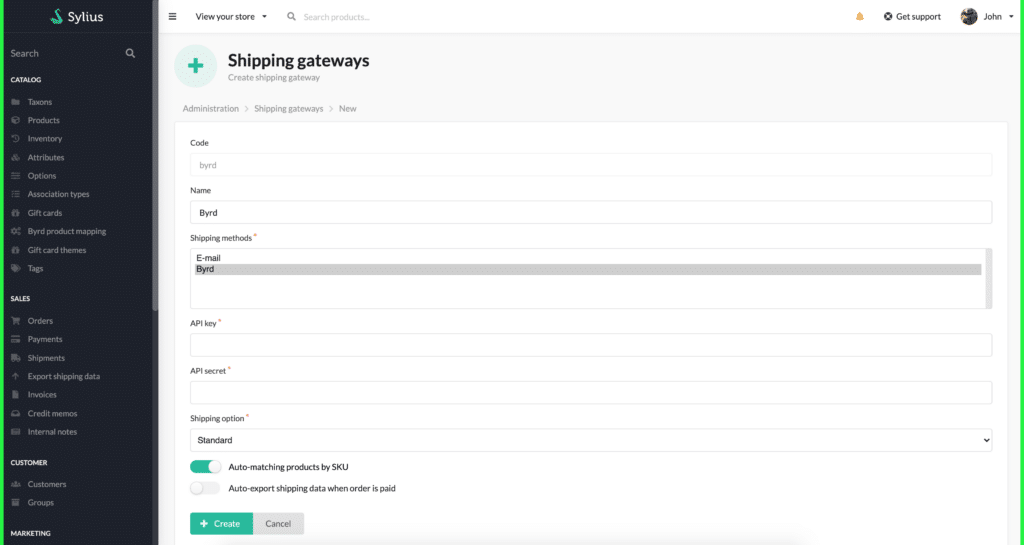Open Internal notes in the sidebar
The height and width of the screenshot is (545, 1024).
(52, 431)
